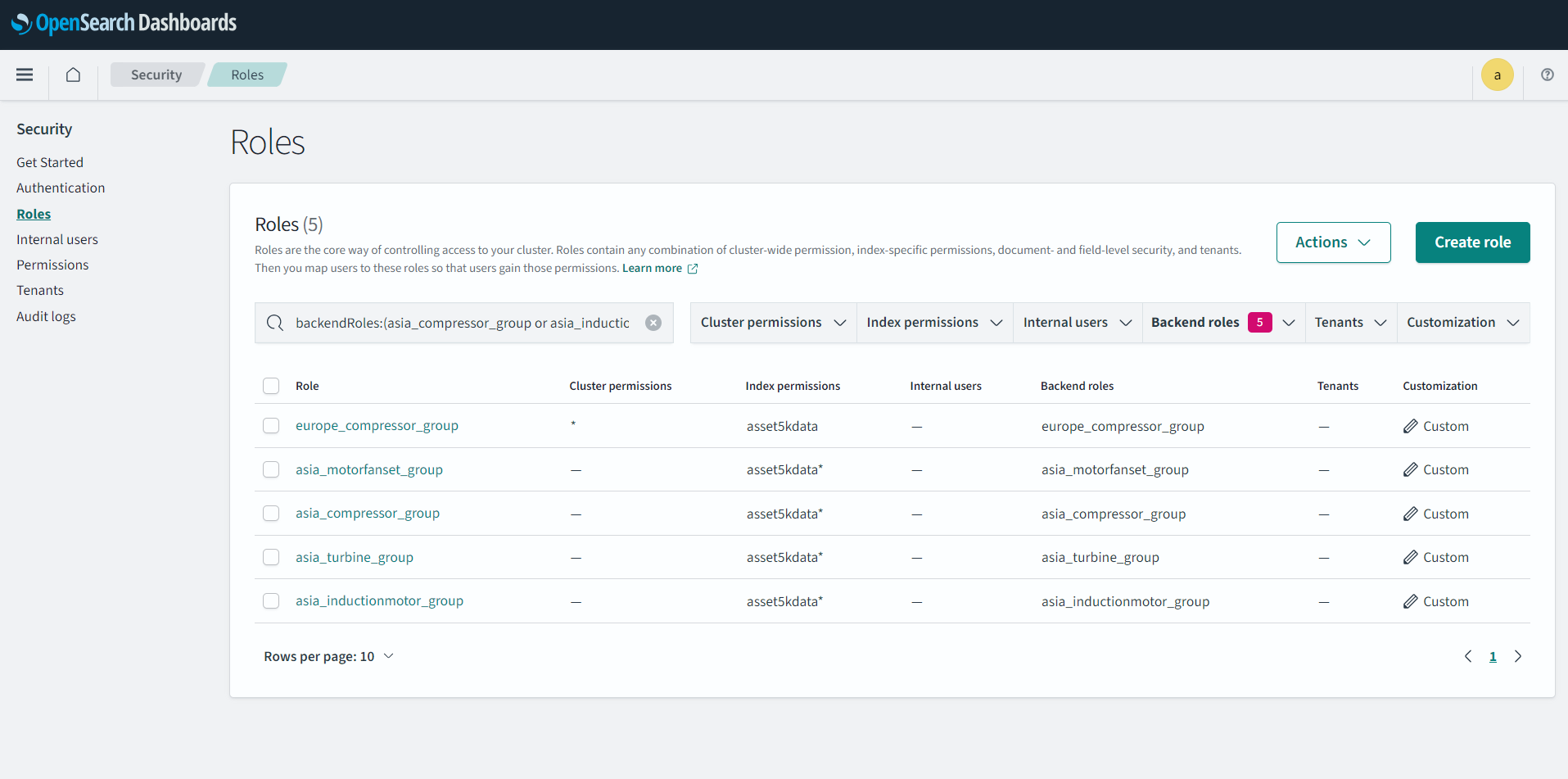Click the search magnifier icon
Image resolution: width=1568 pixels, height=779 pixels.
[x=275, y=323]
